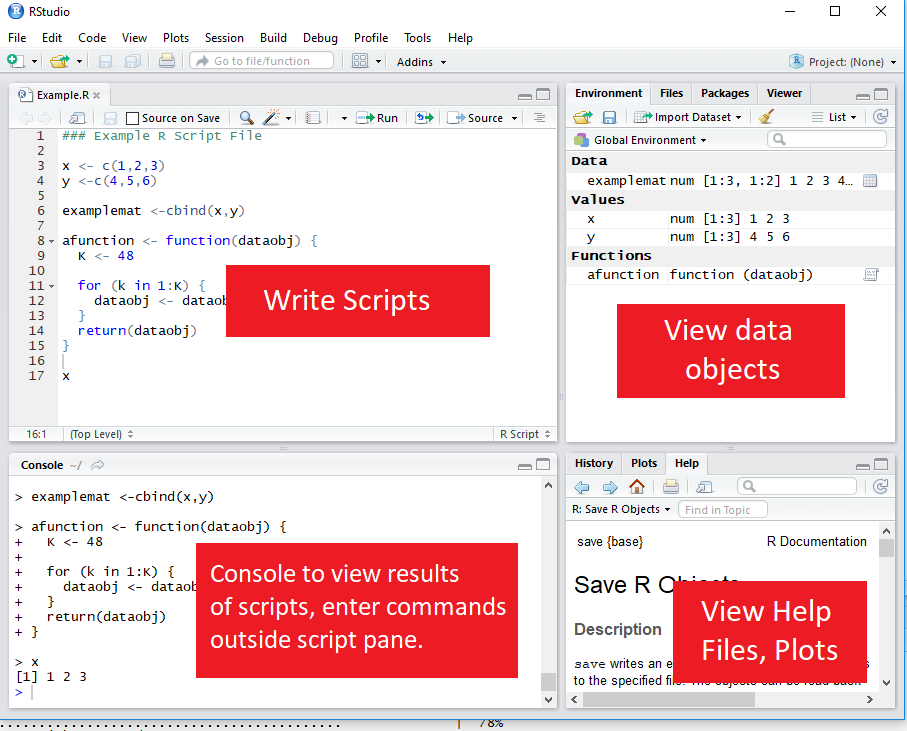Click the Console vertical scrollbar down arrow
Screen dimensions: 907x731
[x=548, y=700]
